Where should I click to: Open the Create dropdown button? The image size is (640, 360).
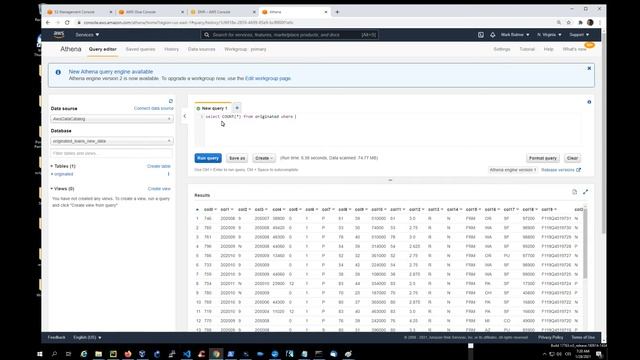[x=264, y=158]
